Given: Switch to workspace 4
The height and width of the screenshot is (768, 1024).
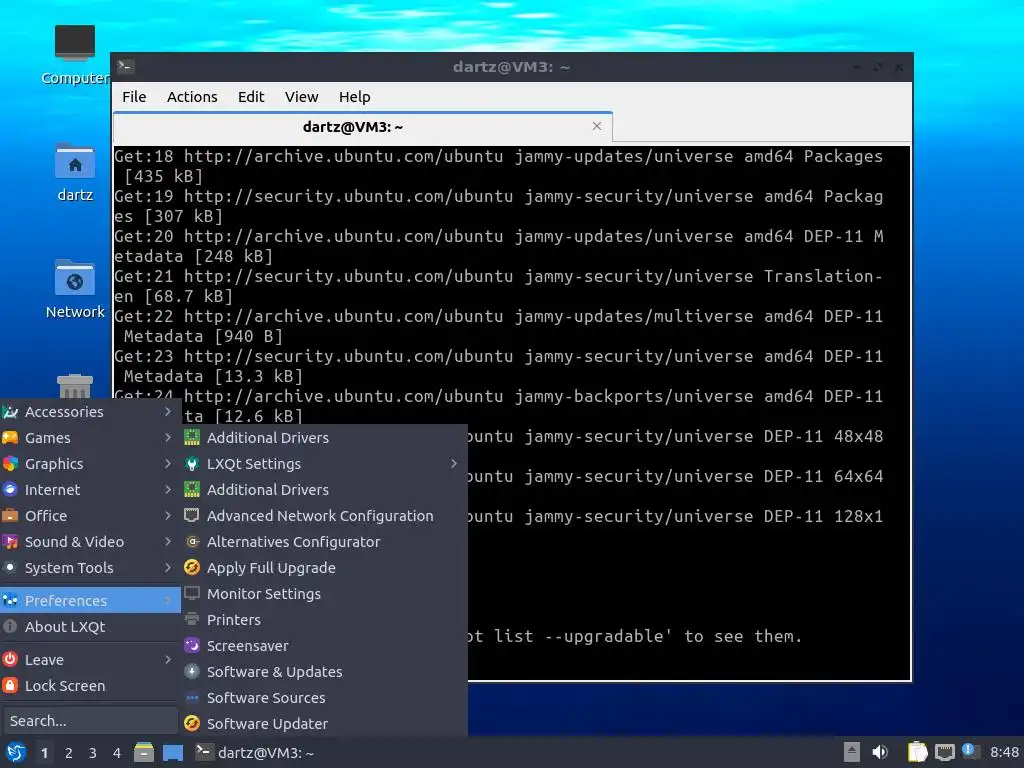Looking at the screenshot, I should click(x=117, y=753).
